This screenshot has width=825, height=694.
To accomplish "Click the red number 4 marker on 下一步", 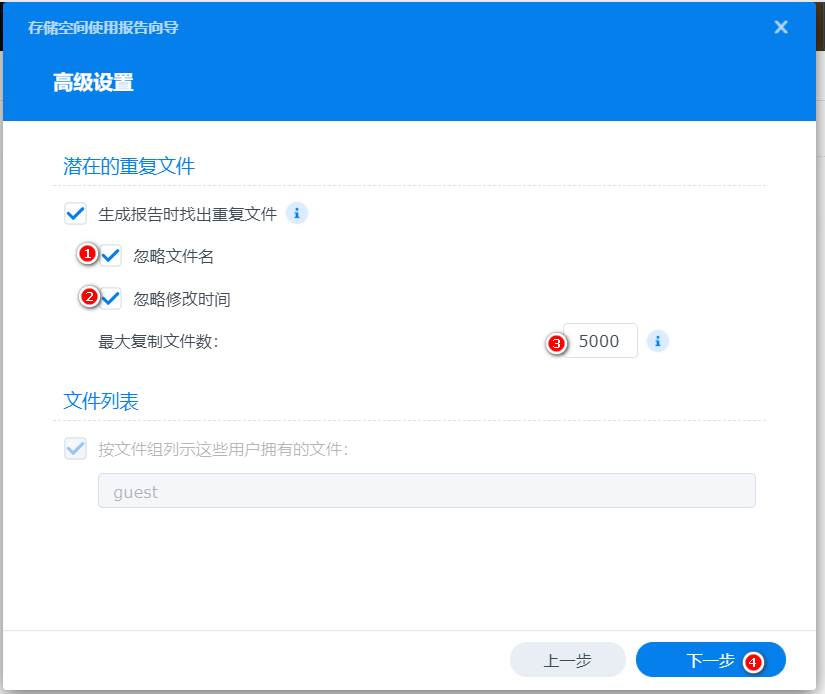I will 753,662.
